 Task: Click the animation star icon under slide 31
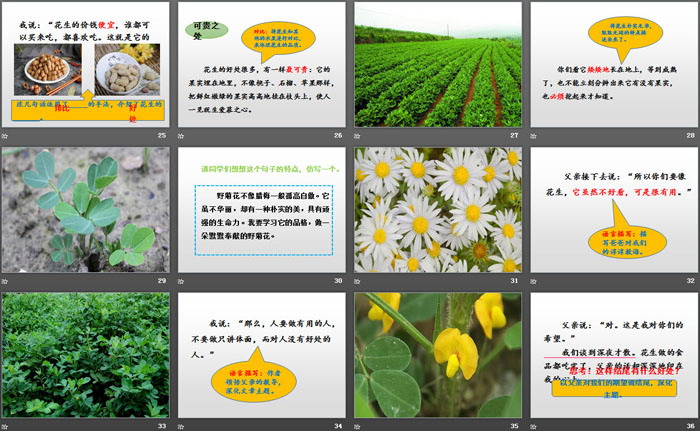click(x=357, y=281)
